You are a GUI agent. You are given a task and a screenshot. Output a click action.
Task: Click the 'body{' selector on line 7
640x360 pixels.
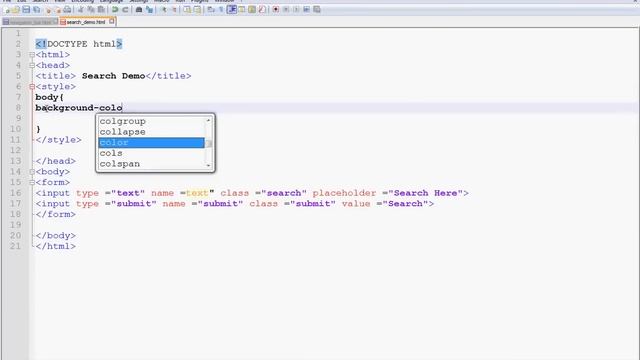click(x=49, y=97)
